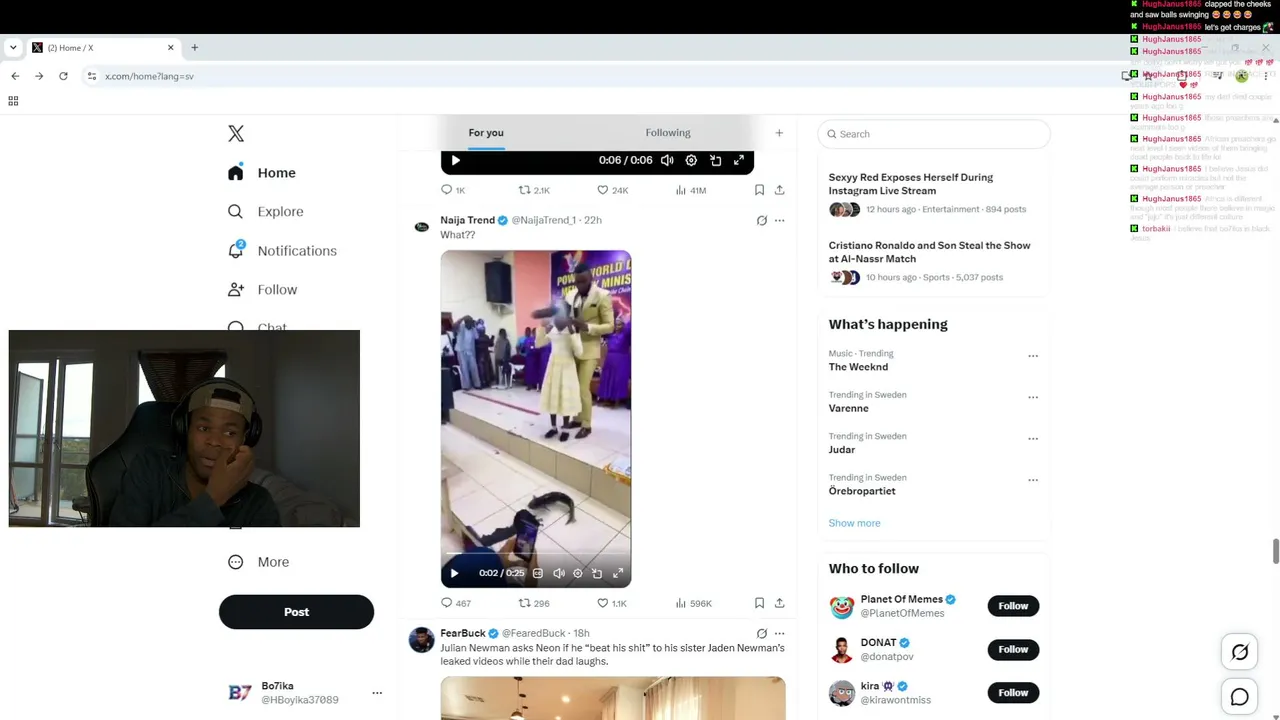Image resolution: width=1280 pixels, height=720 pixels.
Task: Open the floating Grok button
Action: 1240,653
